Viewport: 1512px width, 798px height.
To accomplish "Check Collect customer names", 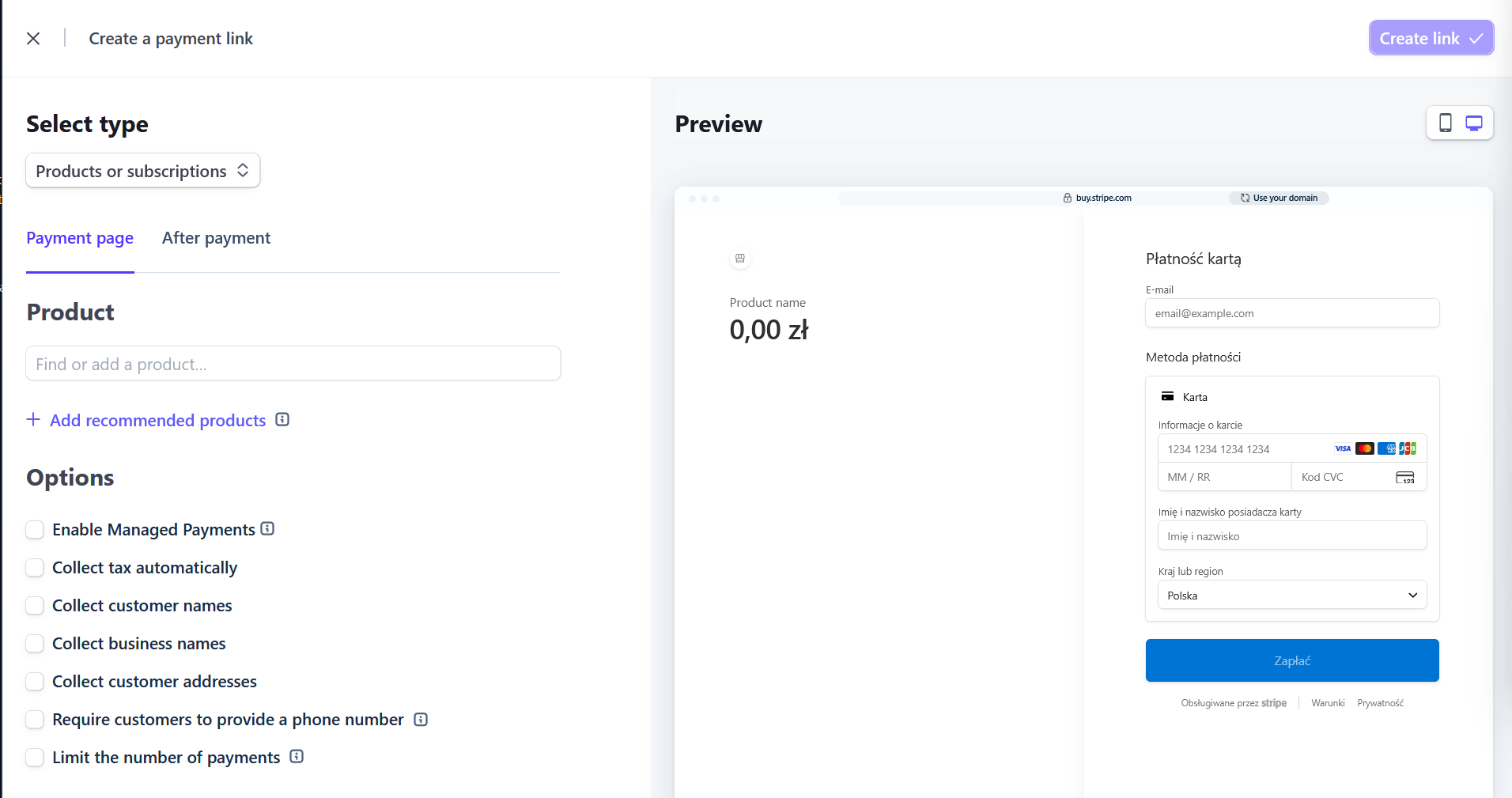I will 35,605.
